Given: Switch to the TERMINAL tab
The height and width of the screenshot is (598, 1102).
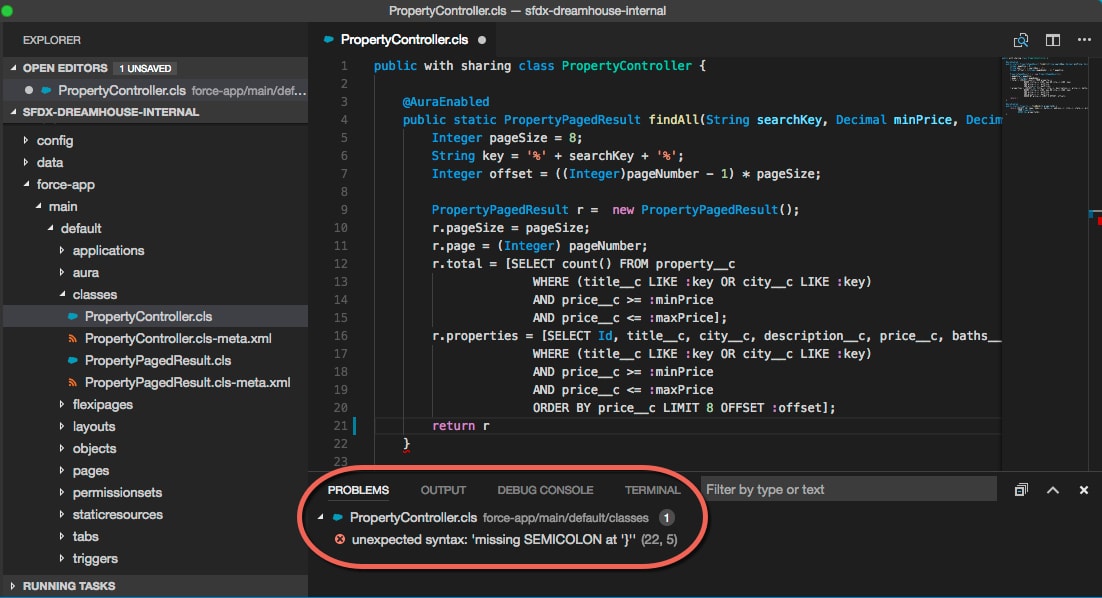Looking at the screenshot, I should 652,490.
